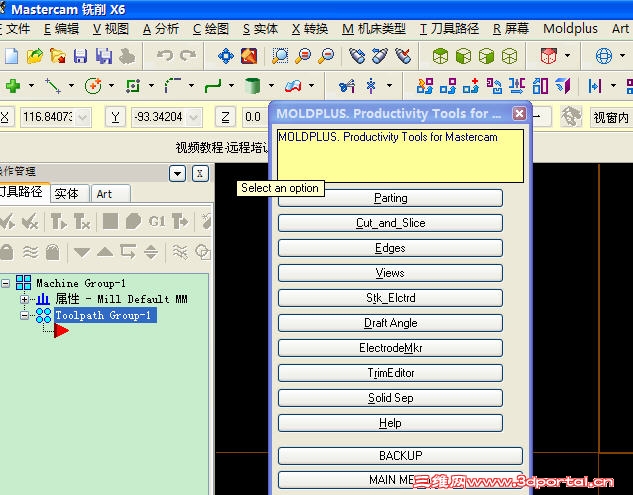
Task: Click the Select all operations checkmark icon
Action: 7,221
